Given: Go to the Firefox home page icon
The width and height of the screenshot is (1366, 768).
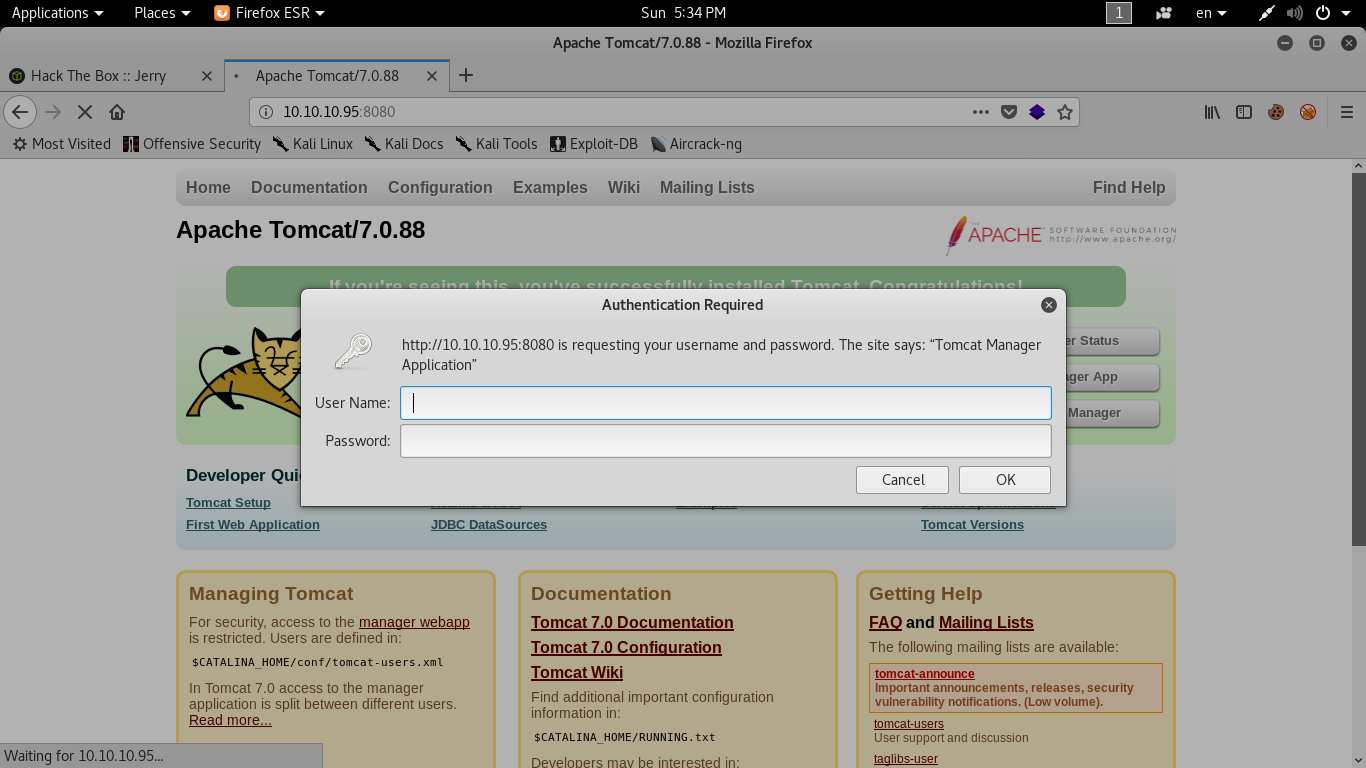Looking at the screenshot, I should 117,112.
